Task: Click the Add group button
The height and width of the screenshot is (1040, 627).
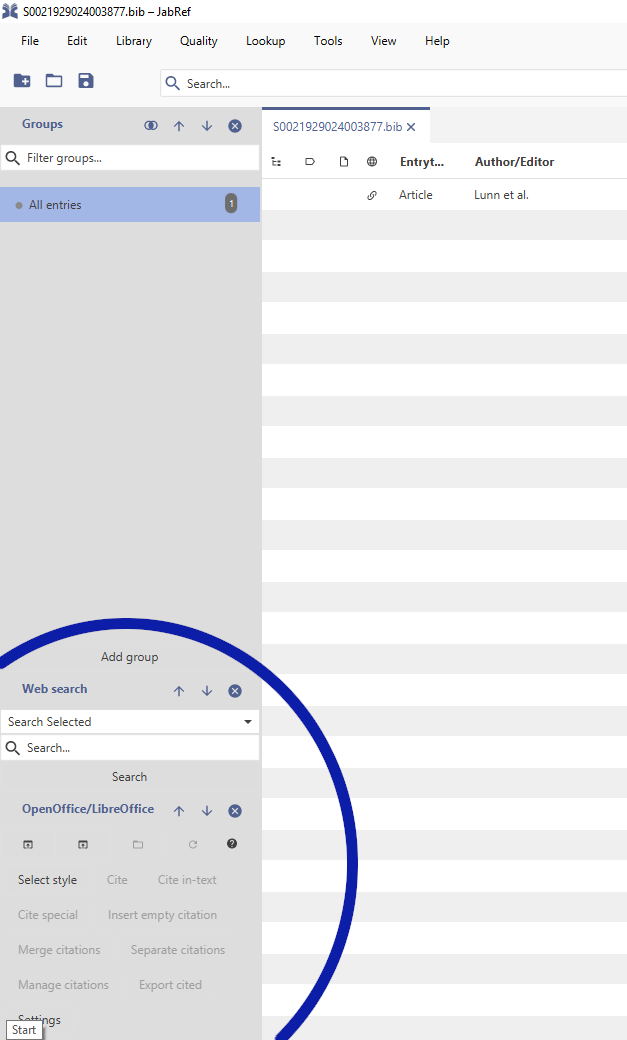Action: coord(129,657)
